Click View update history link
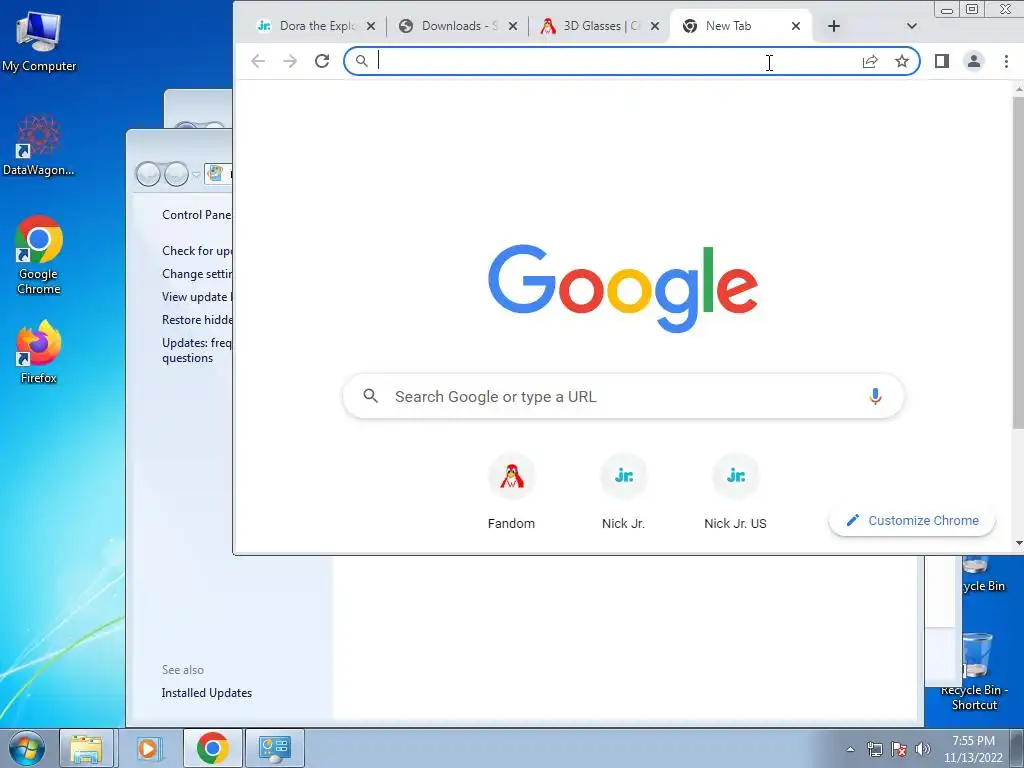The image size is (1024, 768). [197, 296]
